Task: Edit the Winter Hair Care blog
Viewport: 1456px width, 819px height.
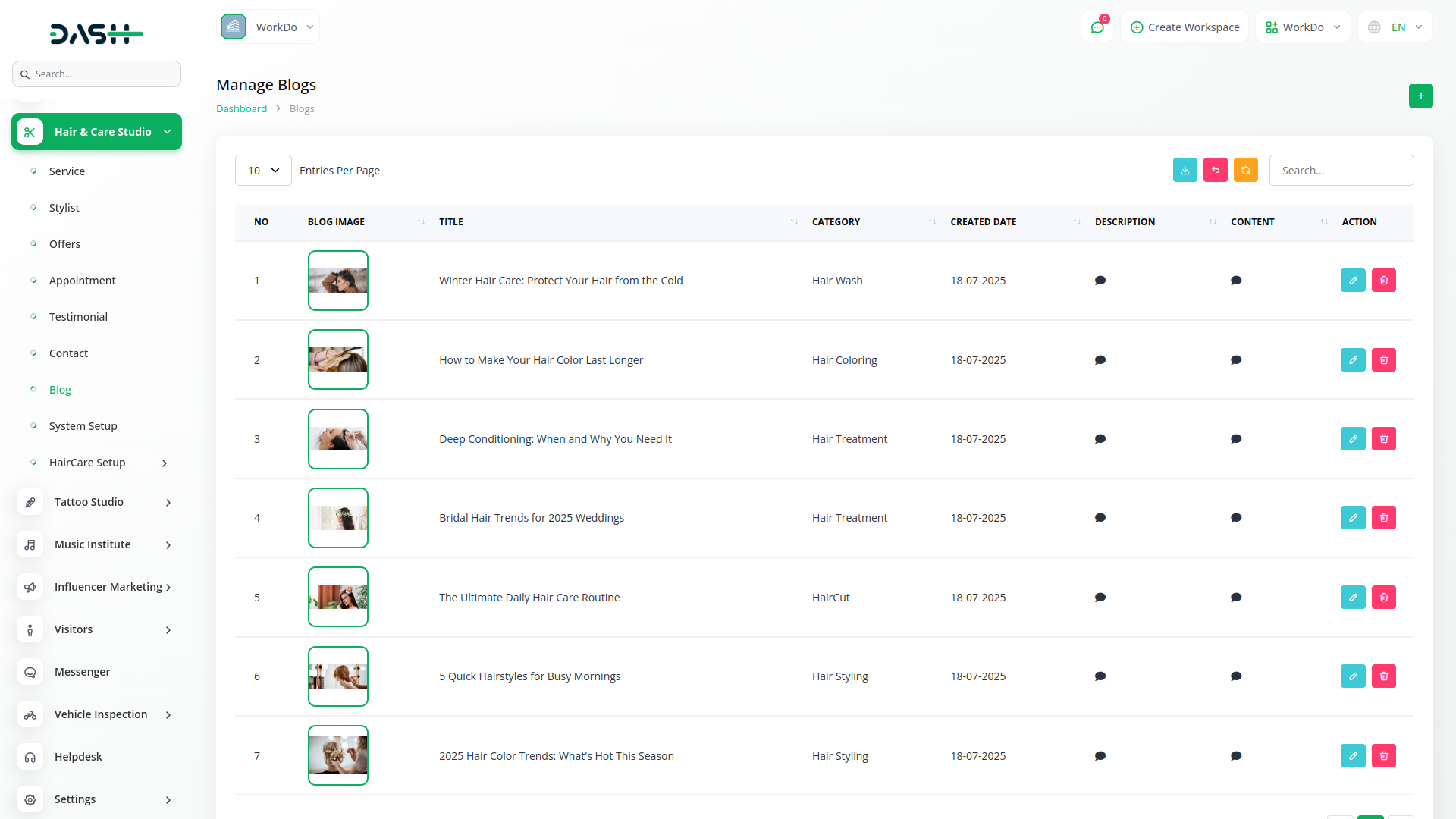Action: [1352, 281]
